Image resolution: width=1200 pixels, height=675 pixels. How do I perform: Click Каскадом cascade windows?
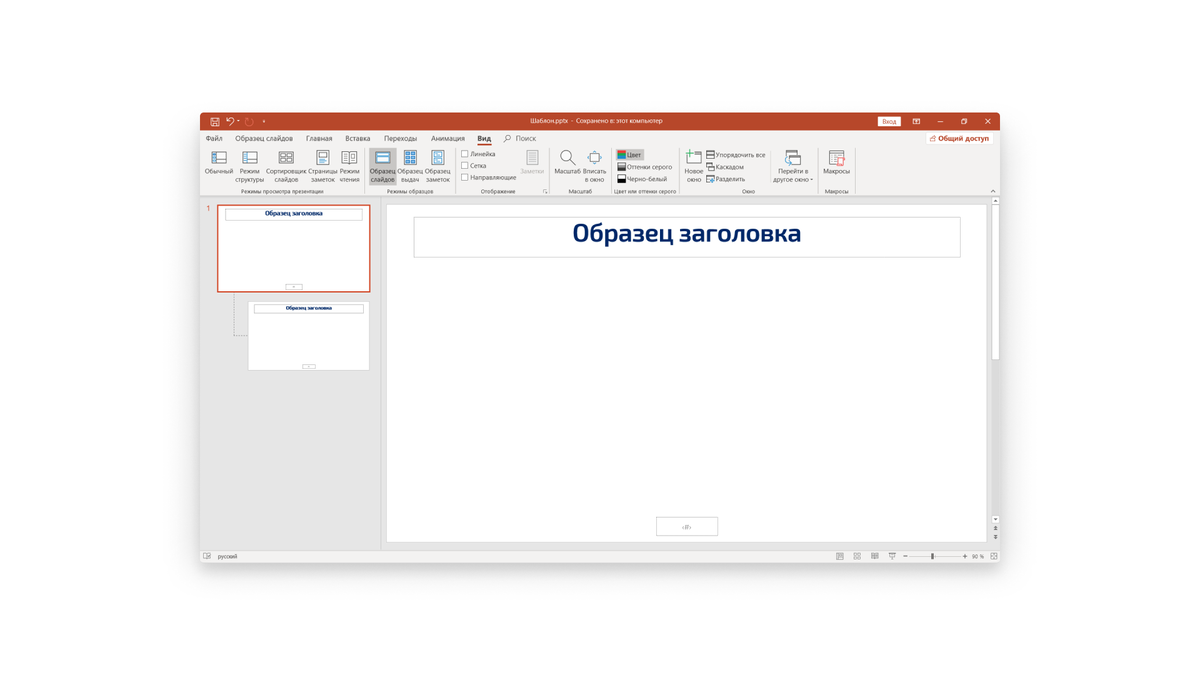pos(725,167)
